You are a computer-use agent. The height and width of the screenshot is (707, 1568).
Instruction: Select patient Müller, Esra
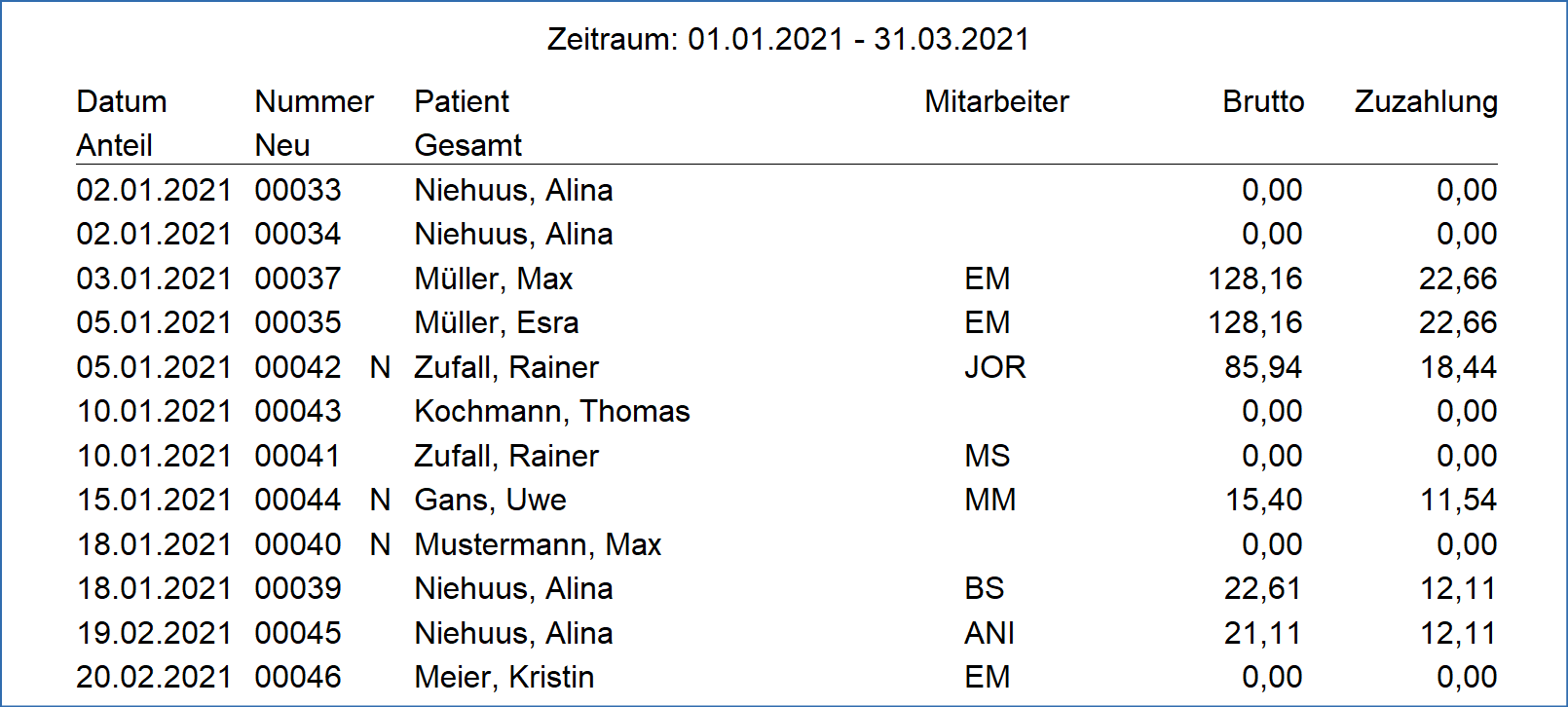point(497,322)
